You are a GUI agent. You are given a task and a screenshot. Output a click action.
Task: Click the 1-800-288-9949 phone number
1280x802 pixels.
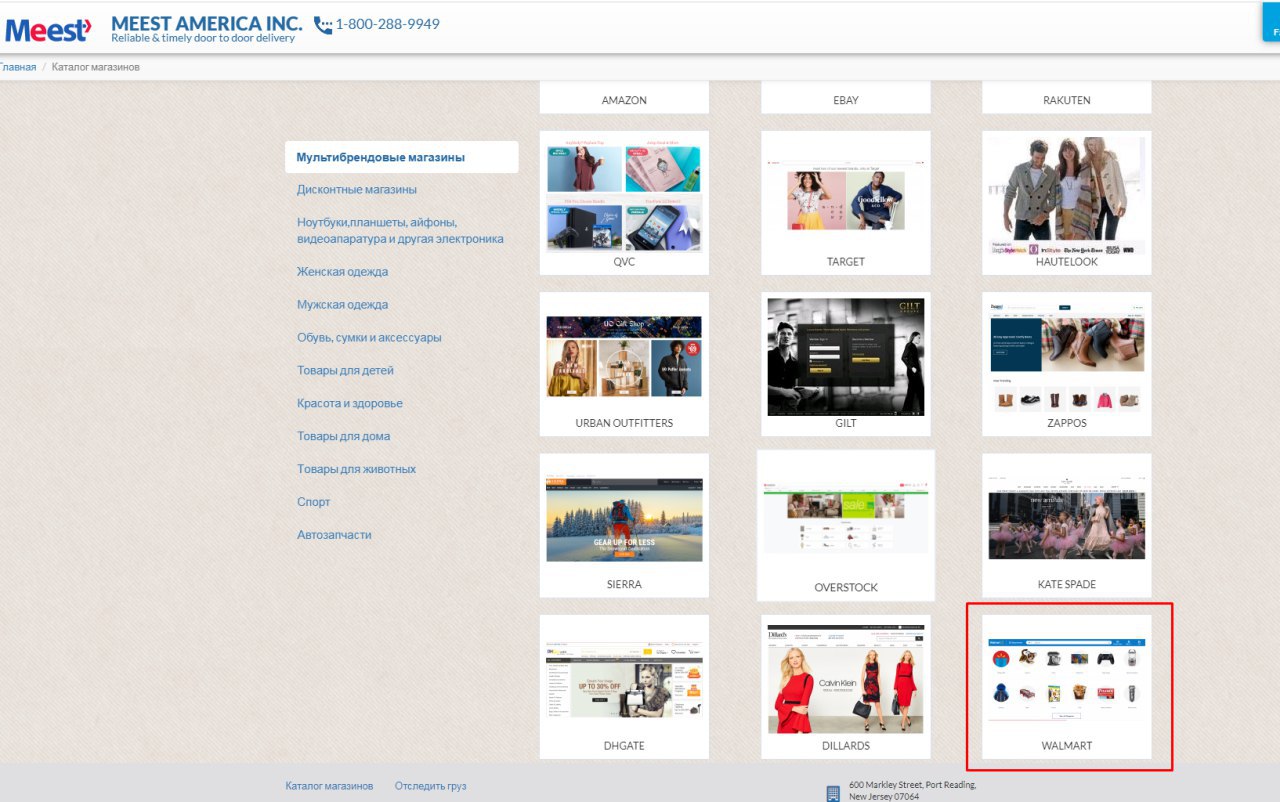(x=387, y=24)
